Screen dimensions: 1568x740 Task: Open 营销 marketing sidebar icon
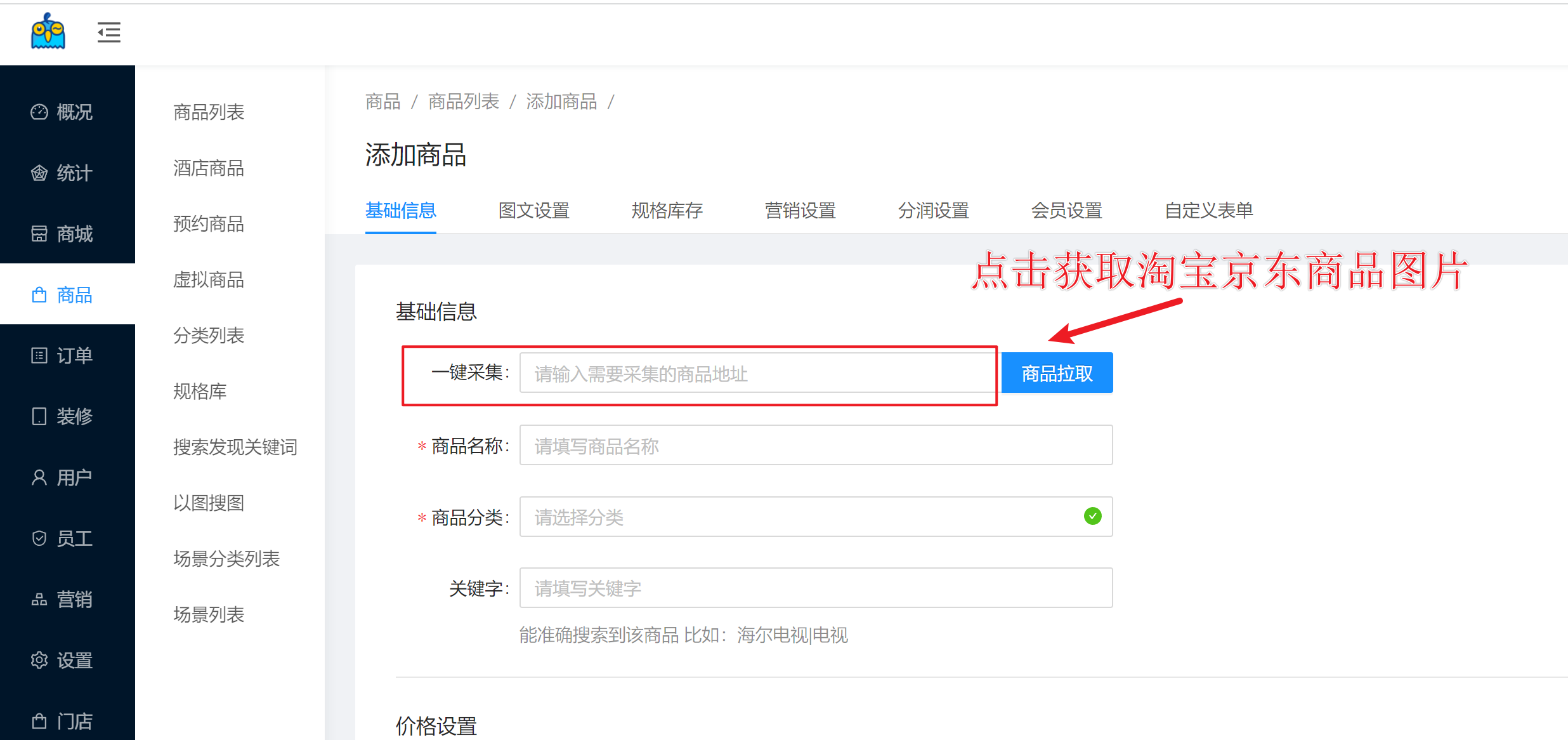point(39,599)
